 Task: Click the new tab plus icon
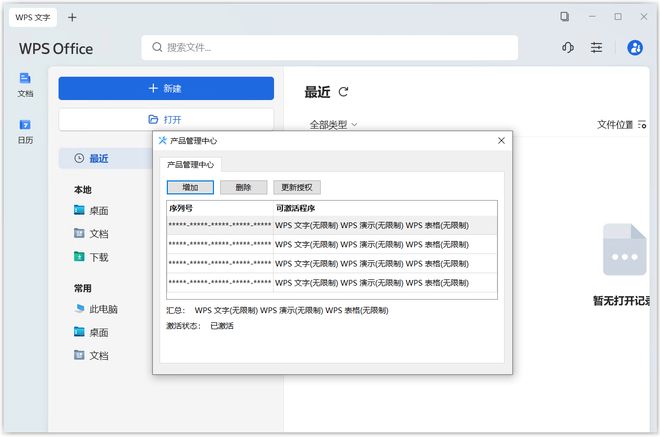[72, 17]
